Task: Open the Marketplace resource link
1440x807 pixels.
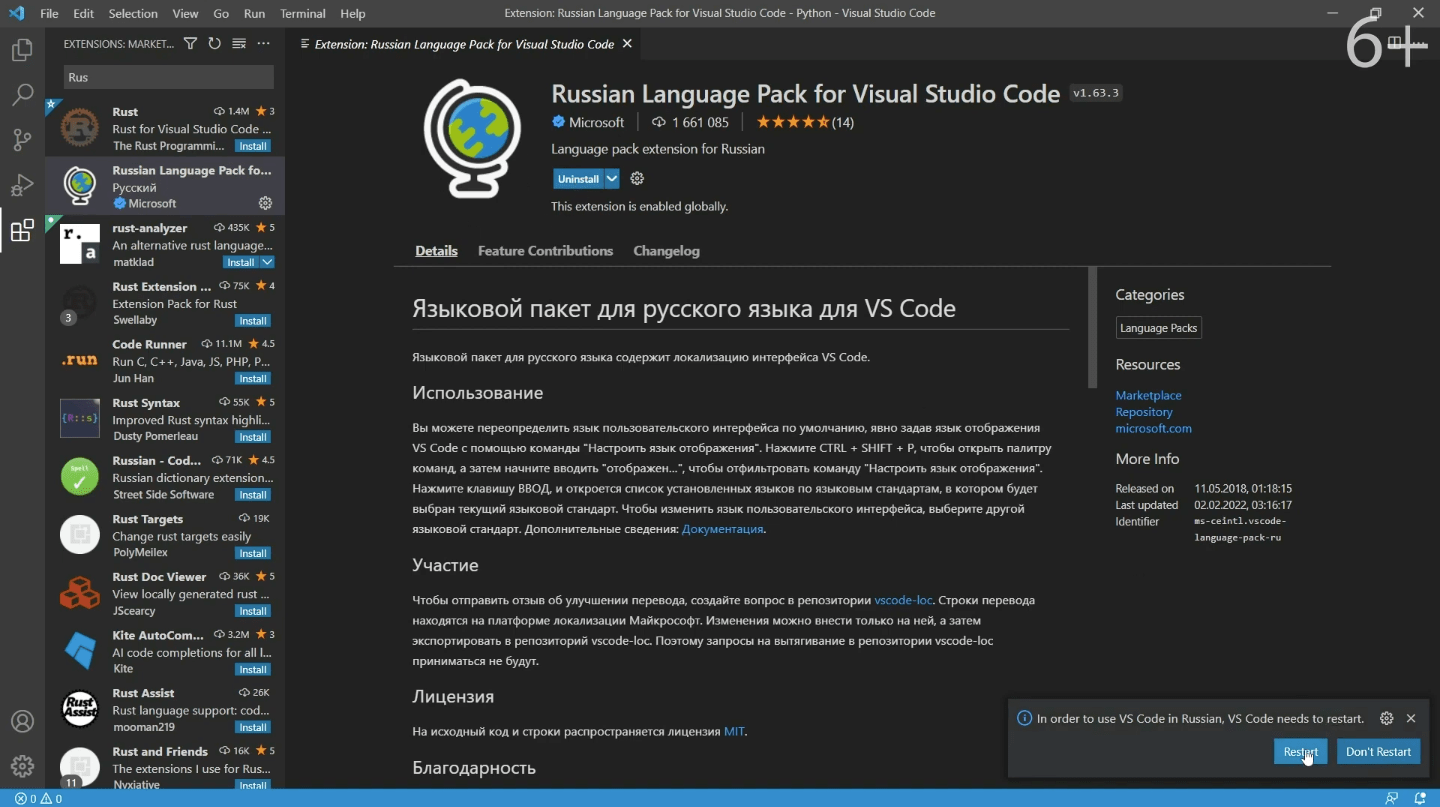Action: 1148,395
